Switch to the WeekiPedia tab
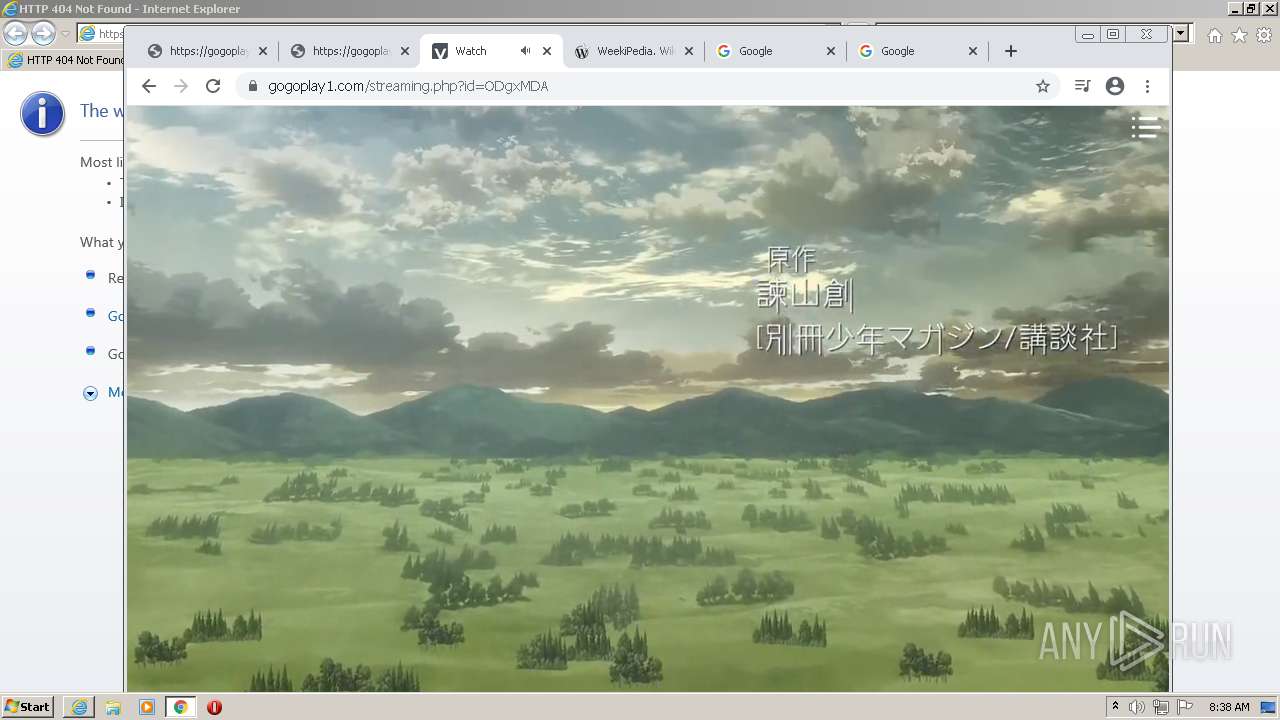 pos(635,51)
